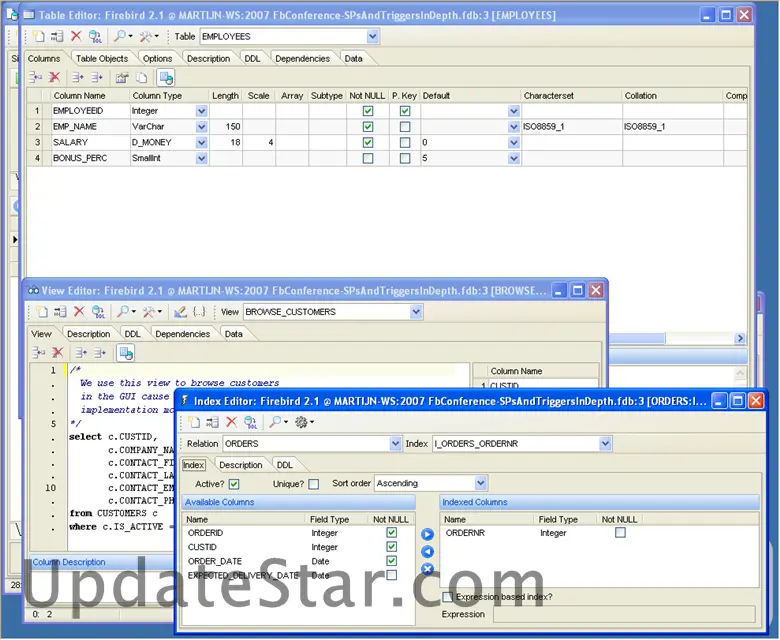Toggle Not NULL checkbox for ORDERNR indexed column
Viewport: 780px width, 640px height.
coord(620,533)
